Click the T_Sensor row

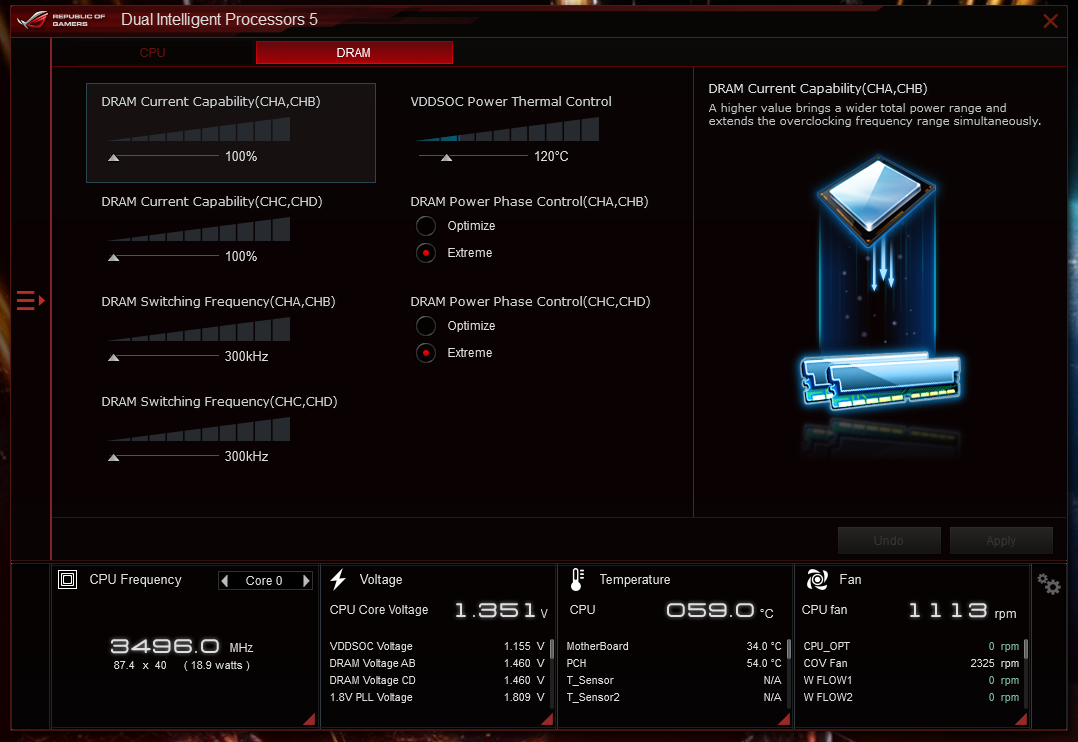point(674,680)
